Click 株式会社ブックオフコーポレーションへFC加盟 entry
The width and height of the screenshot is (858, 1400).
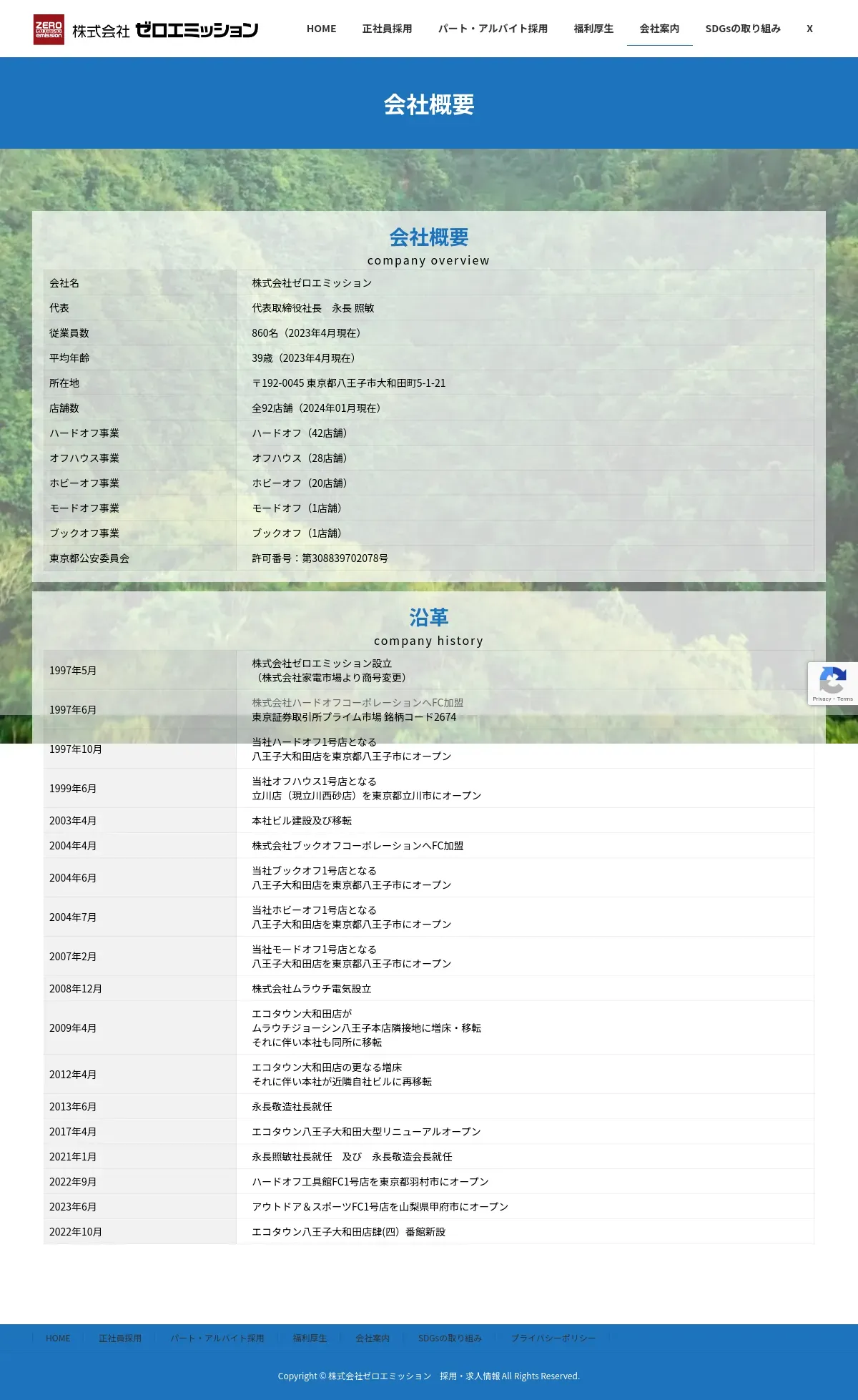[x=357, y=846]
